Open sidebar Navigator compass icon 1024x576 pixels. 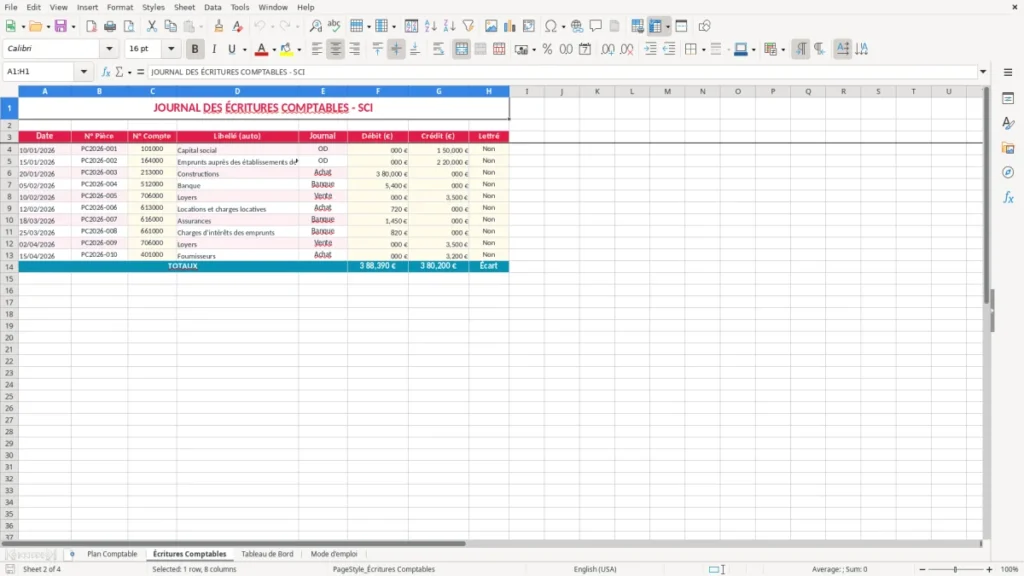click(1008, 173)
